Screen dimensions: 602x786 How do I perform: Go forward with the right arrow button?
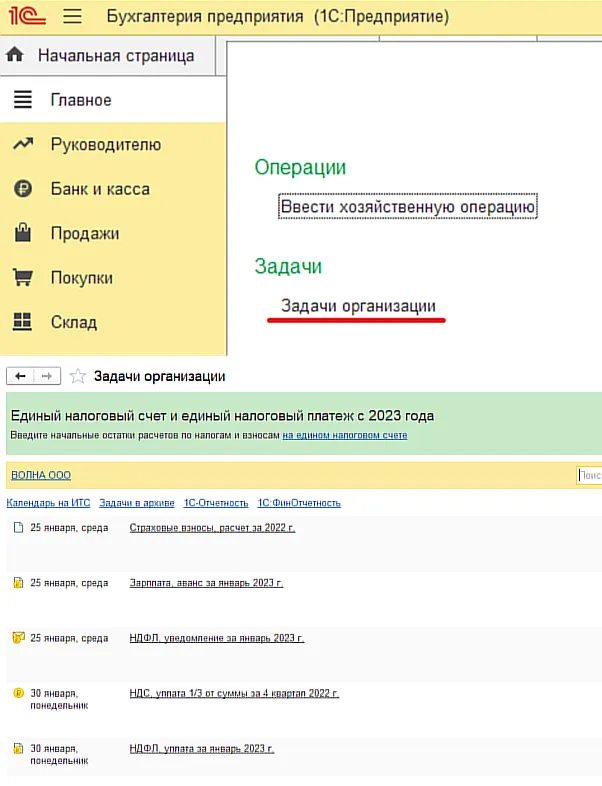pos(46,376)
